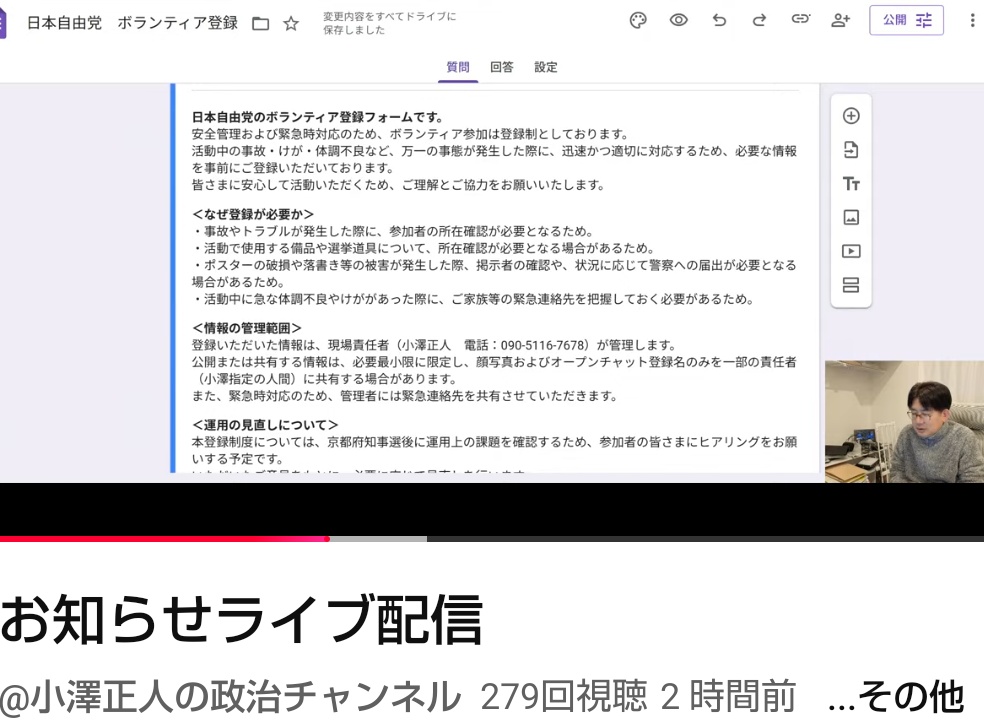Add video icon in side toolbar
The height and width of the screenshot is (720, 984).
tap(851, 252)
